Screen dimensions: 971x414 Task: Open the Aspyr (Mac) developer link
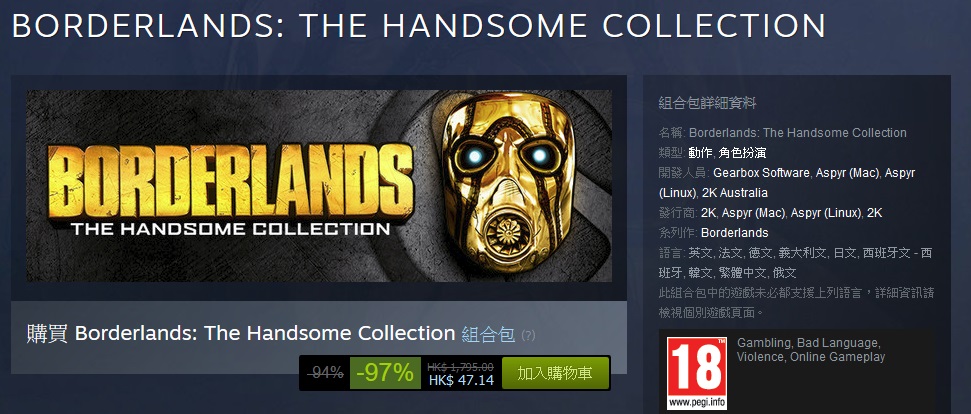(845, 173)
